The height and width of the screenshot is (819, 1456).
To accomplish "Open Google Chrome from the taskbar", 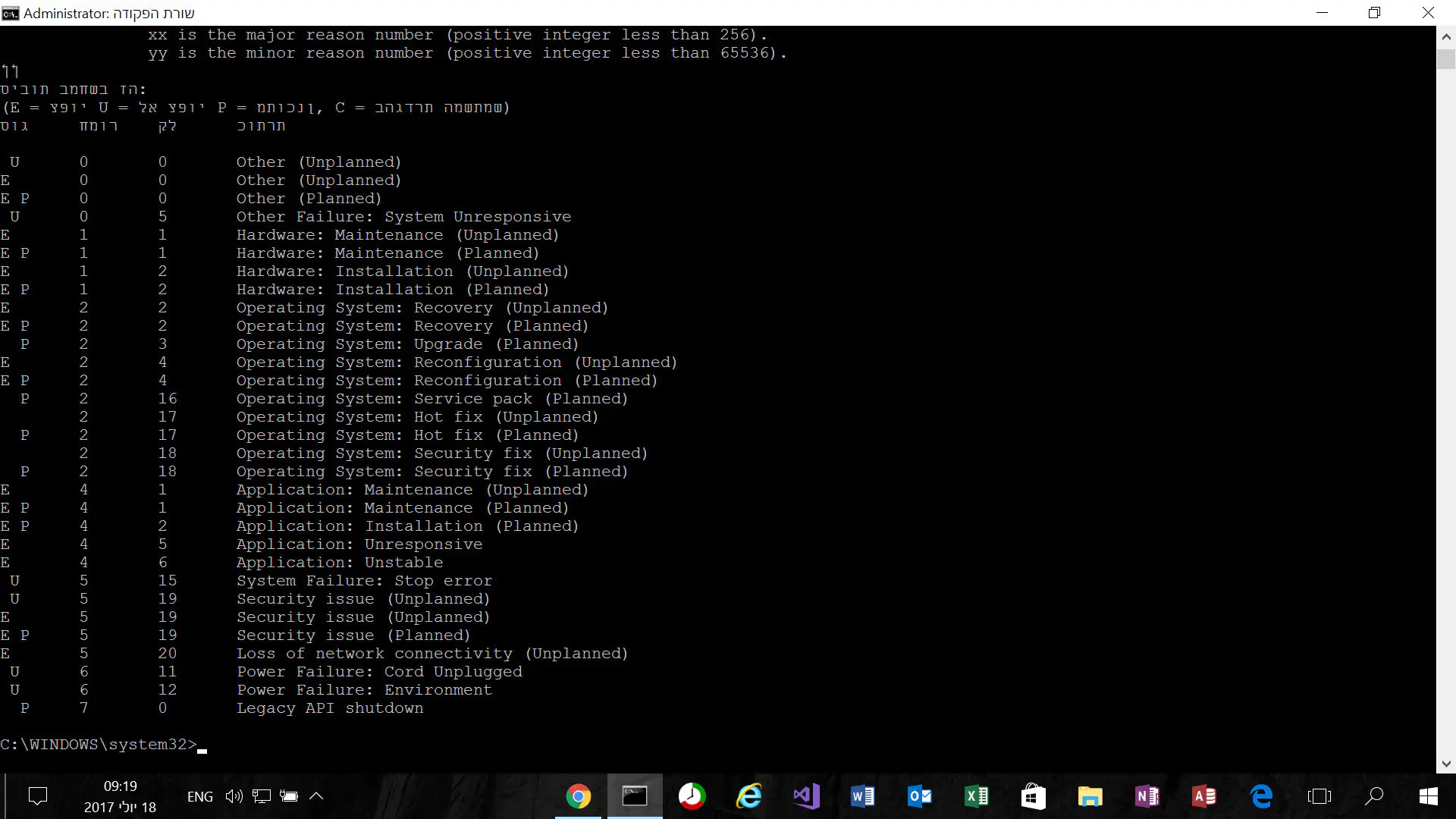I will 578,796.
